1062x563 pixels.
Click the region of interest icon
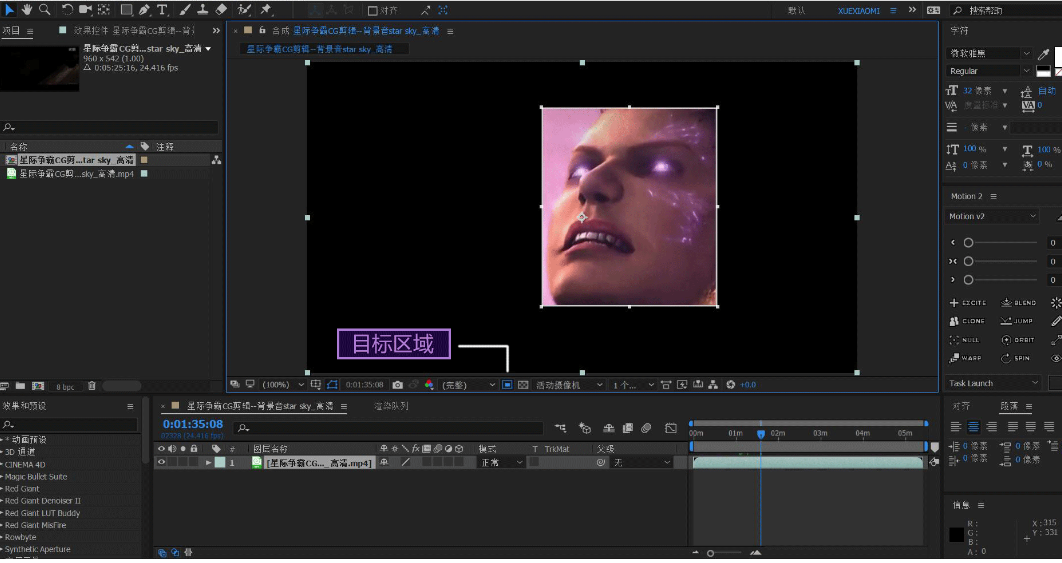tap(507, 385)
